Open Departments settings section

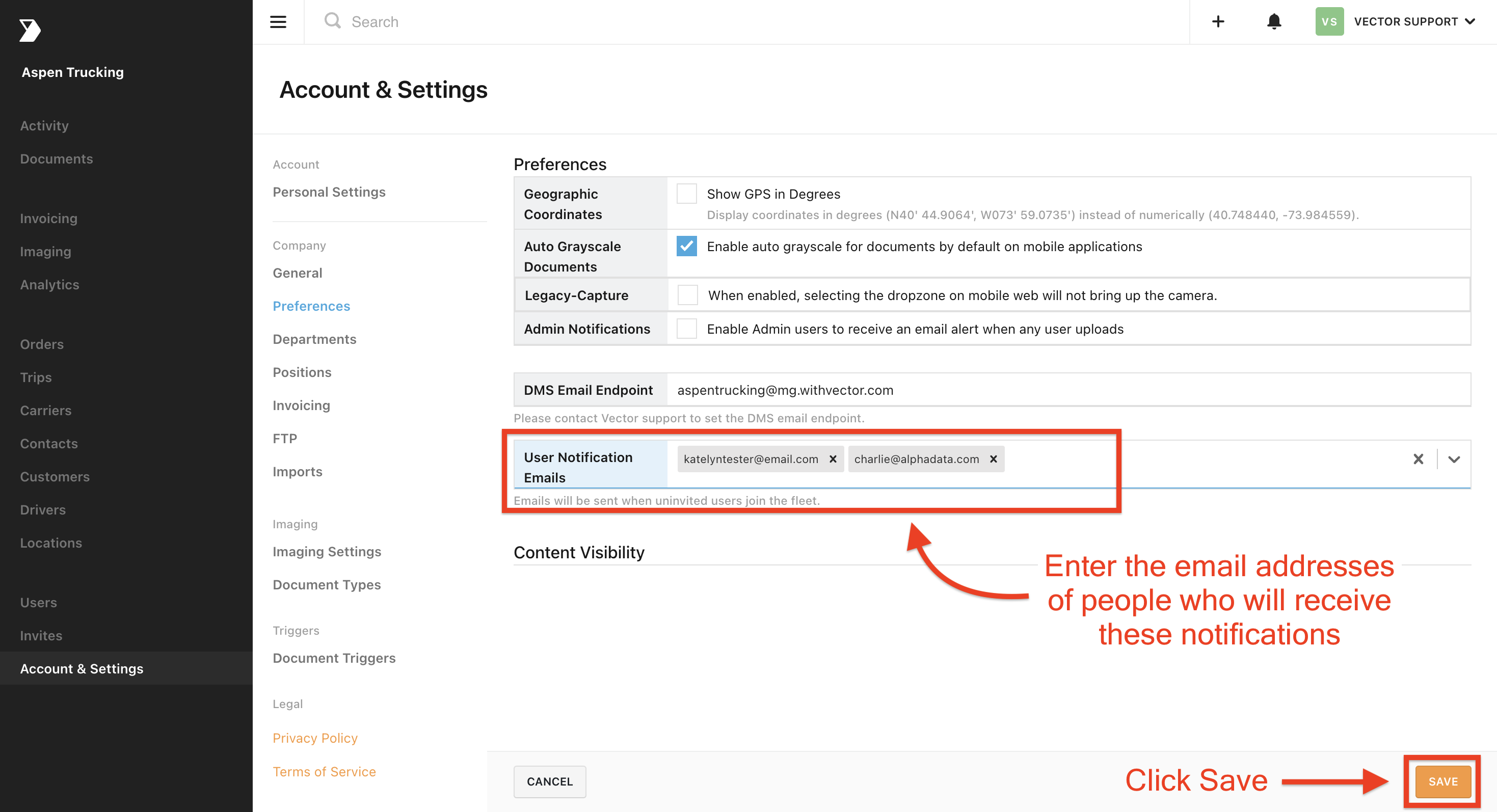coord(314,339)
